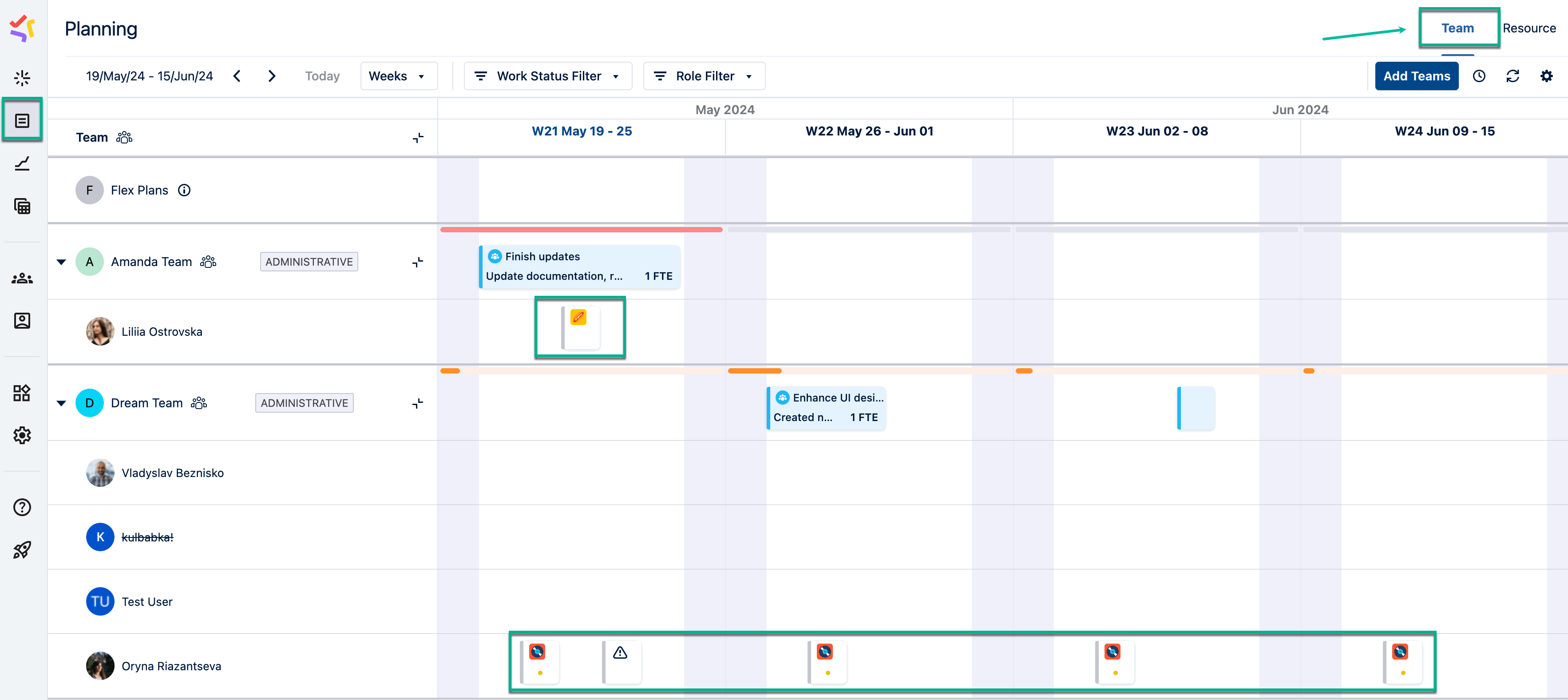The image size is (1568, 700).
Task: Open the contact card icon in the sidebar
Action: [22, 321]
